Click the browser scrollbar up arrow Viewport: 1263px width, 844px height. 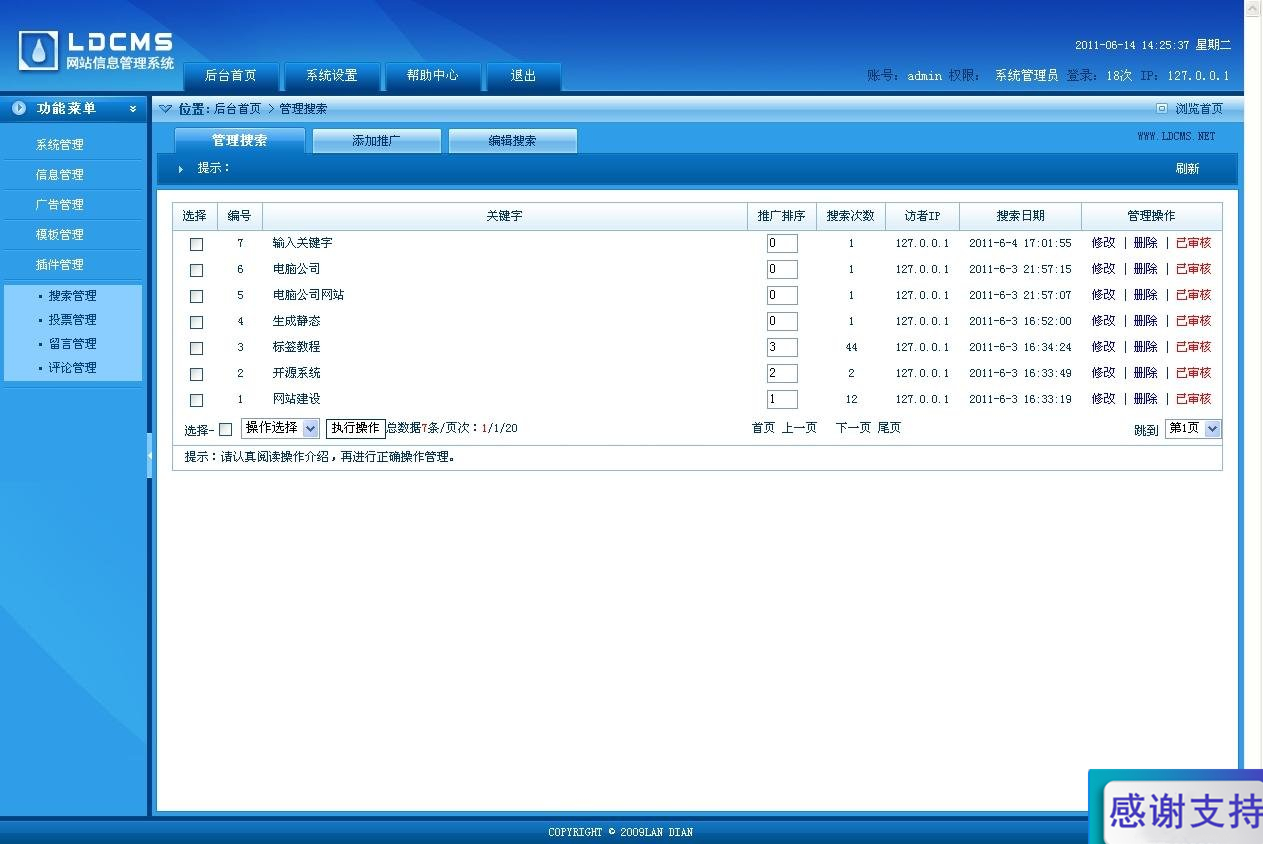tap(1253, 8)
